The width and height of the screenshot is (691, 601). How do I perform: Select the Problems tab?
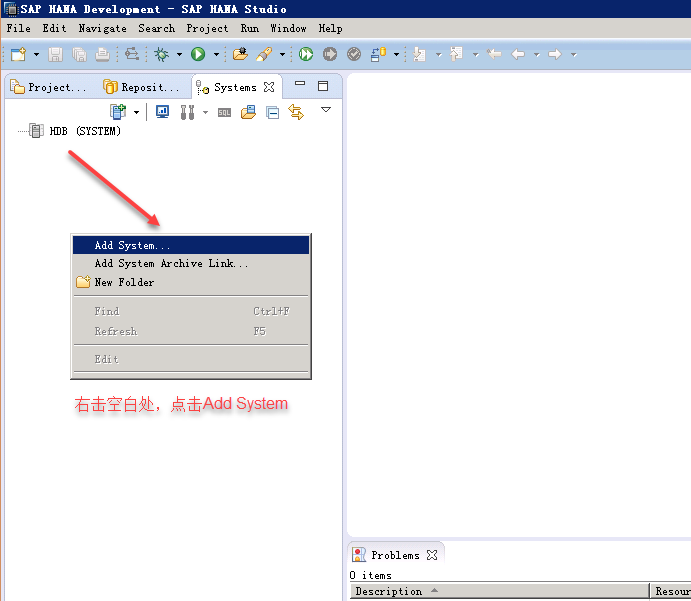pyautogui.click(x=395, y=555)
